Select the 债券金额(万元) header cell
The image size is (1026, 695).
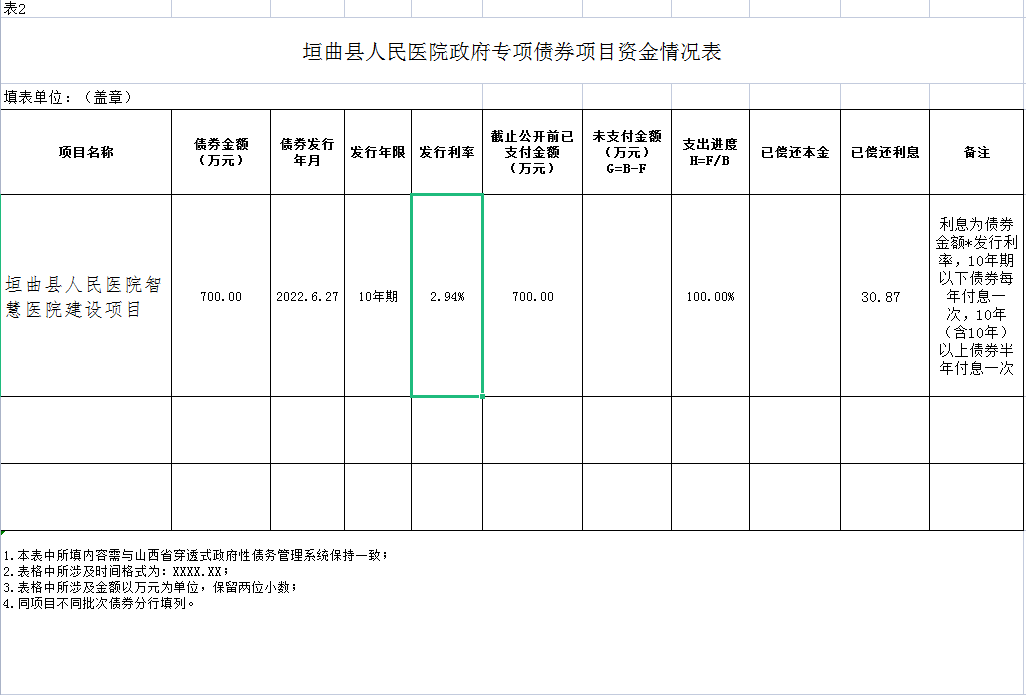coord(221,152)
